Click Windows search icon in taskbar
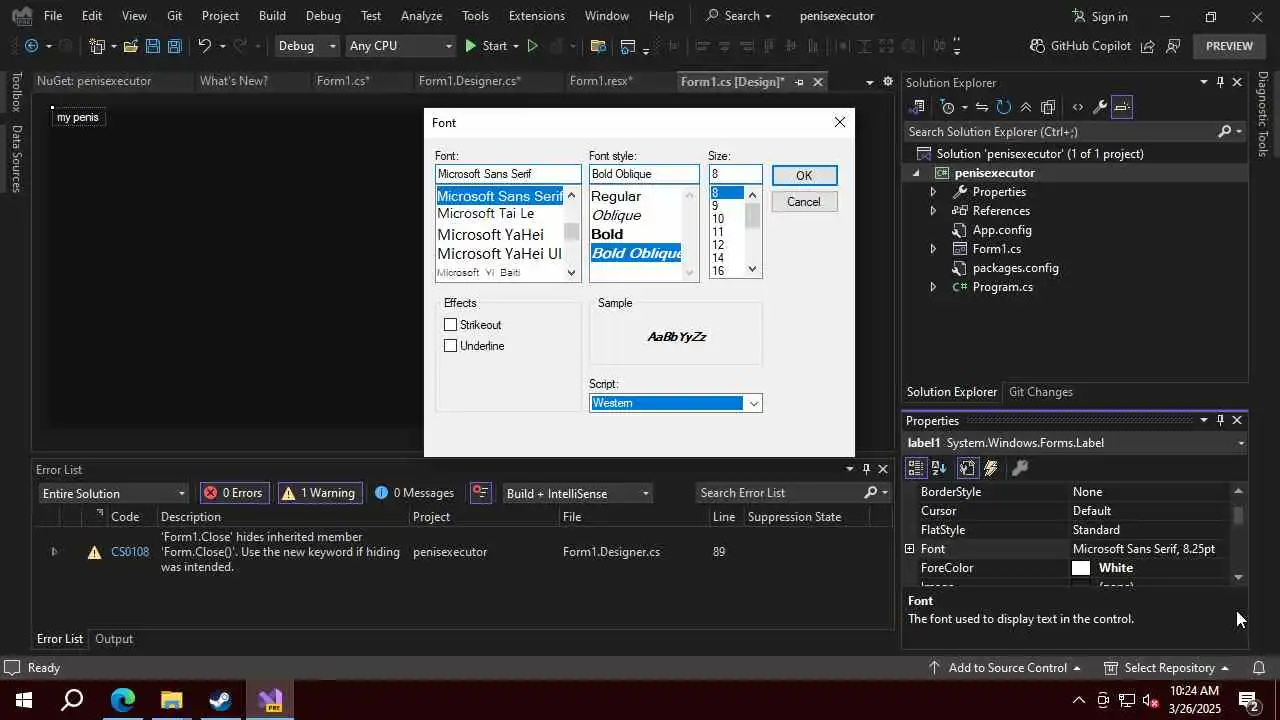The width and height of the screenshot is (1280, 720). [72, 699]
